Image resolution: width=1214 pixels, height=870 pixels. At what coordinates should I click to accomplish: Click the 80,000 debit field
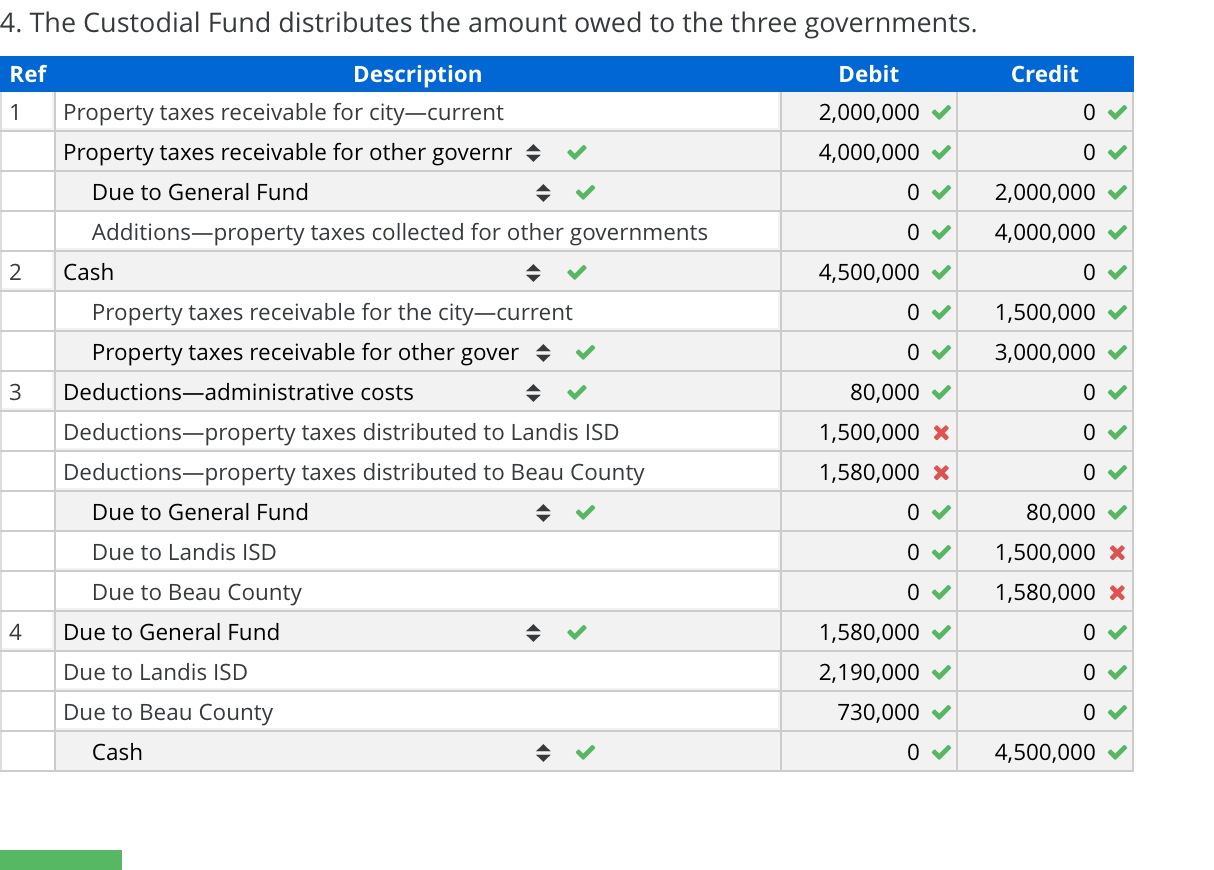point(868,392)
